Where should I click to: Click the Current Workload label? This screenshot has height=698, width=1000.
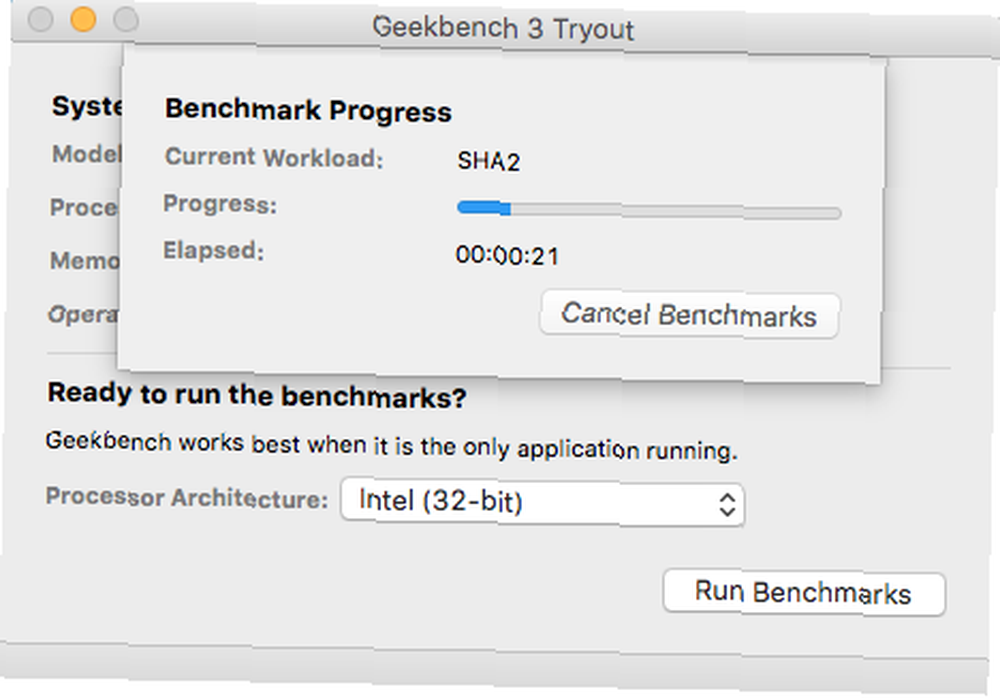pyautogui.click(x=274, y=158)
